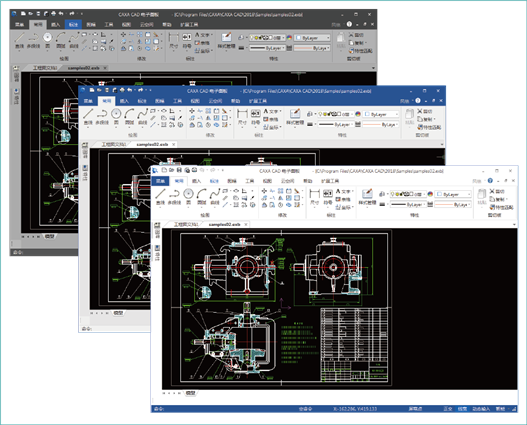This screenshot has height=425, width=527.
Task: Click Dimension tool in the blue-themed window
Action: (242, 117)
